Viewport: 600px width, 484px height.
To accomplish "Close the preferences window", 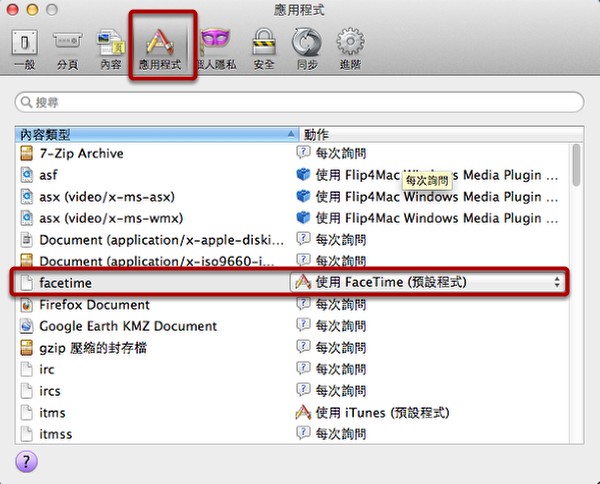I will click(13, 10).
